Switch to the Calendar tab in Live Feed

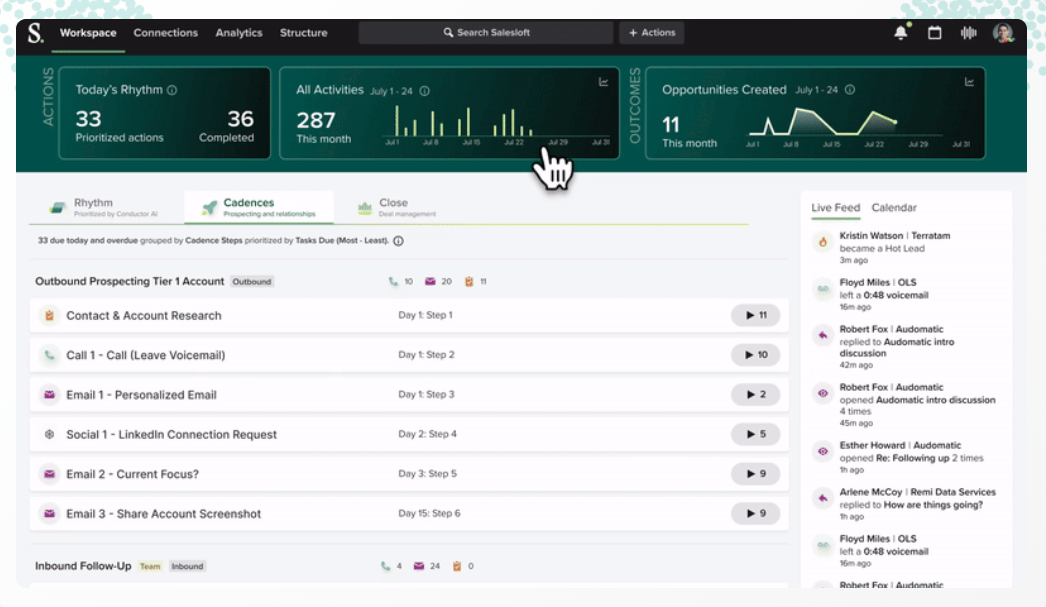pyautogui.click(x=895, y=207)
